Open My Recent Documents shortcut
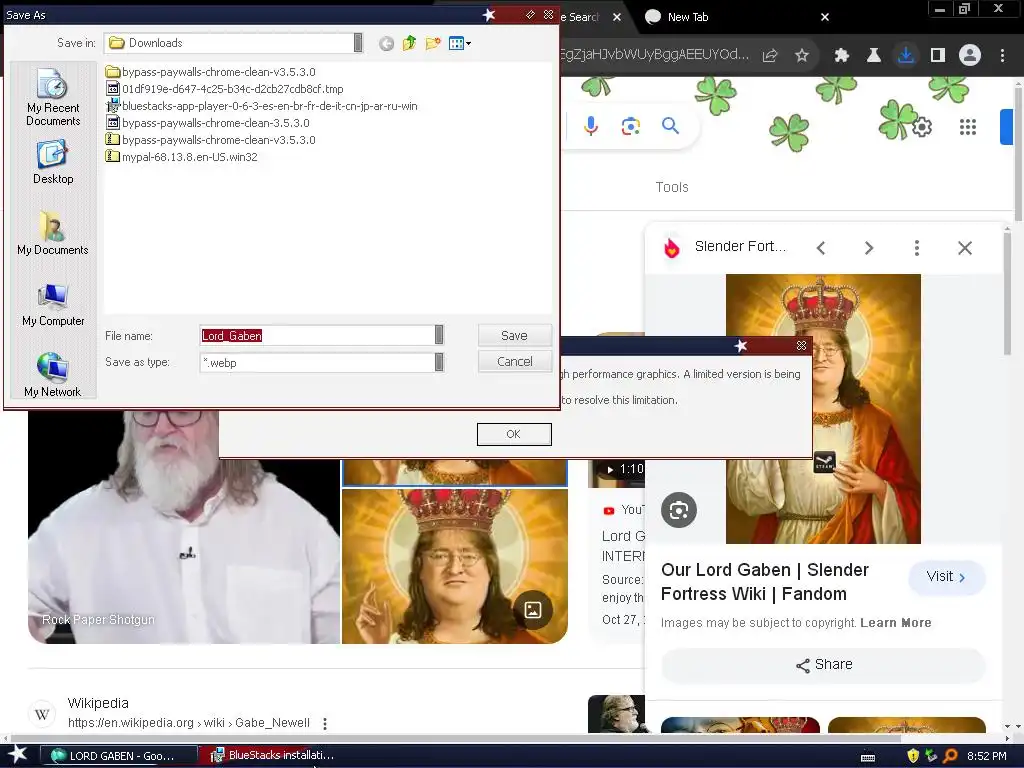 point(53,97)
